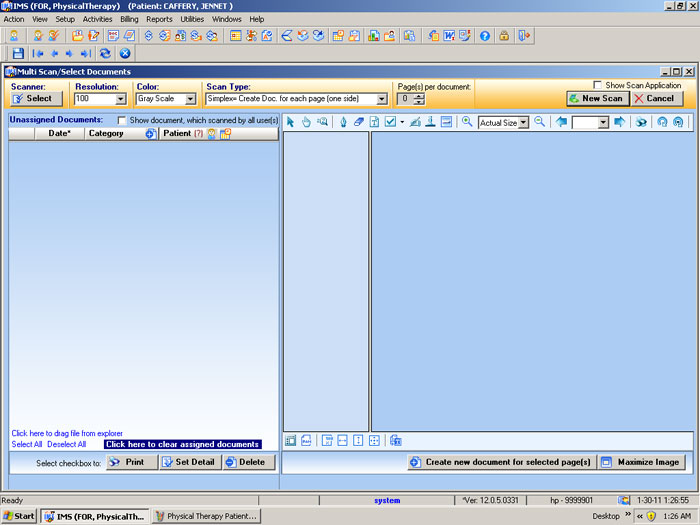Open the Billing menu
This screenshot has height=525, width=700.
pyautogui.click(x=129, y=19)
